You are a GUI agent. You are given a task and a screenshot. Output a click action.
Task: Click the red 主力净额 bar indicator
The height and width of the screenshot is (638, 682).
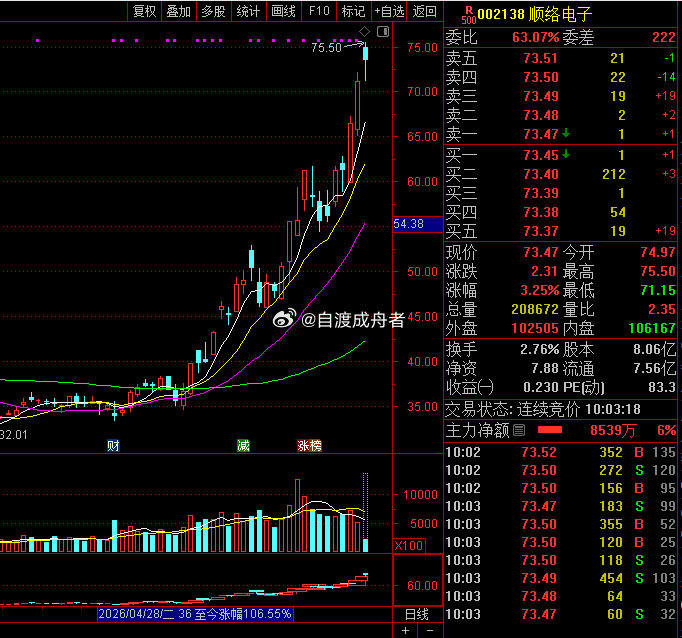coord(550,430)
